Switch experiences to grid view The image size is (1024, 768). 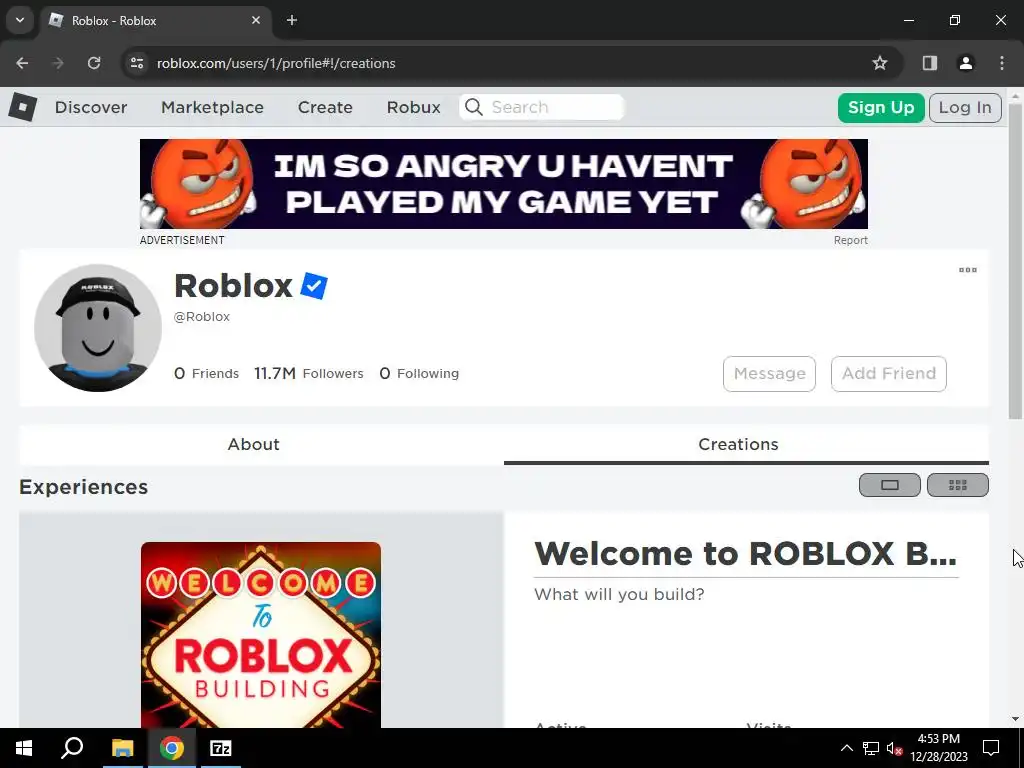(957, 485)
